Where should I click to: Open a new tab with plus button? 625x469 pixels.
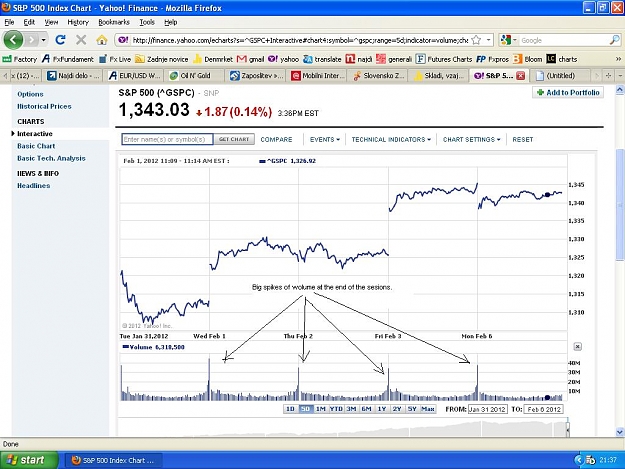coord(608,75)
